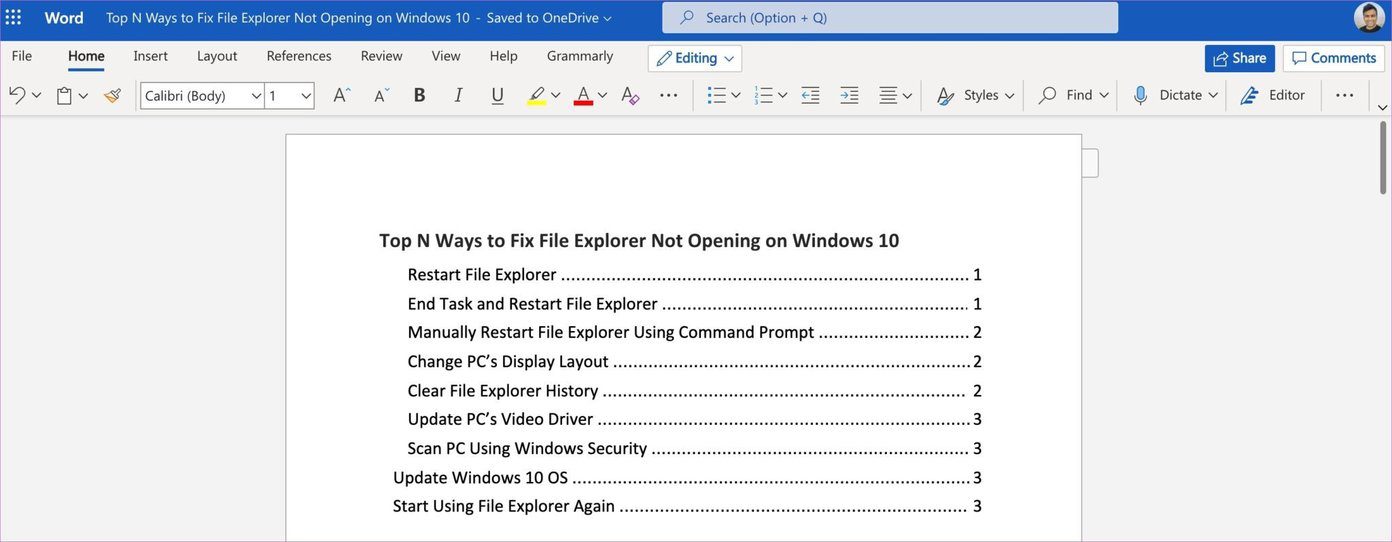Open more font options ellipsis
The image size is (1392, 542).
(x=669, y=95)
